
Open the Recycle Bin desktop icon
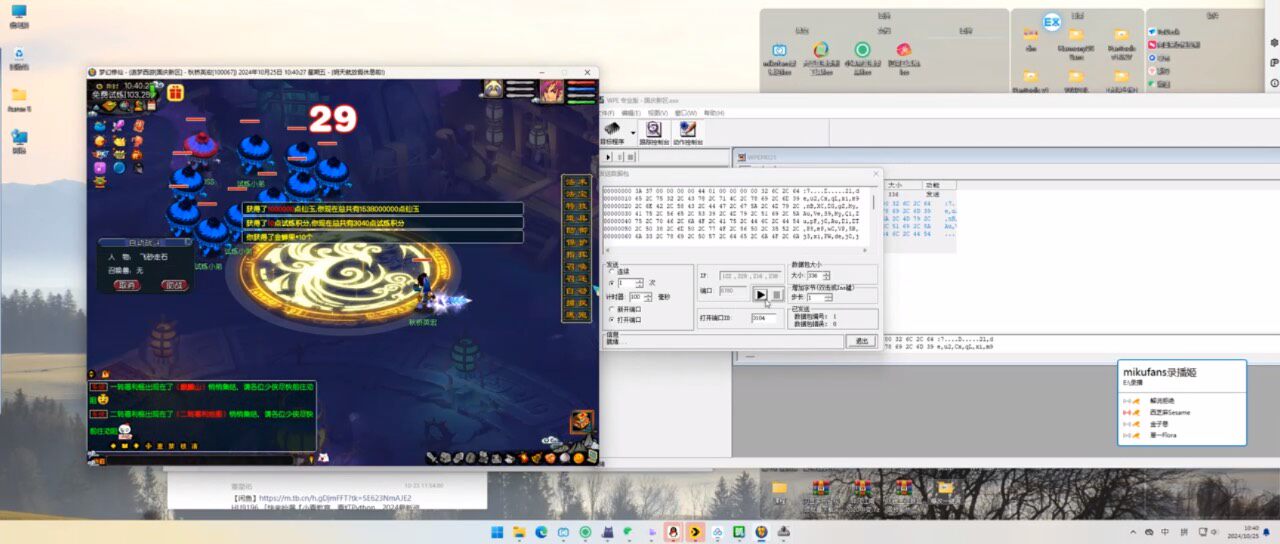point(19,57)
